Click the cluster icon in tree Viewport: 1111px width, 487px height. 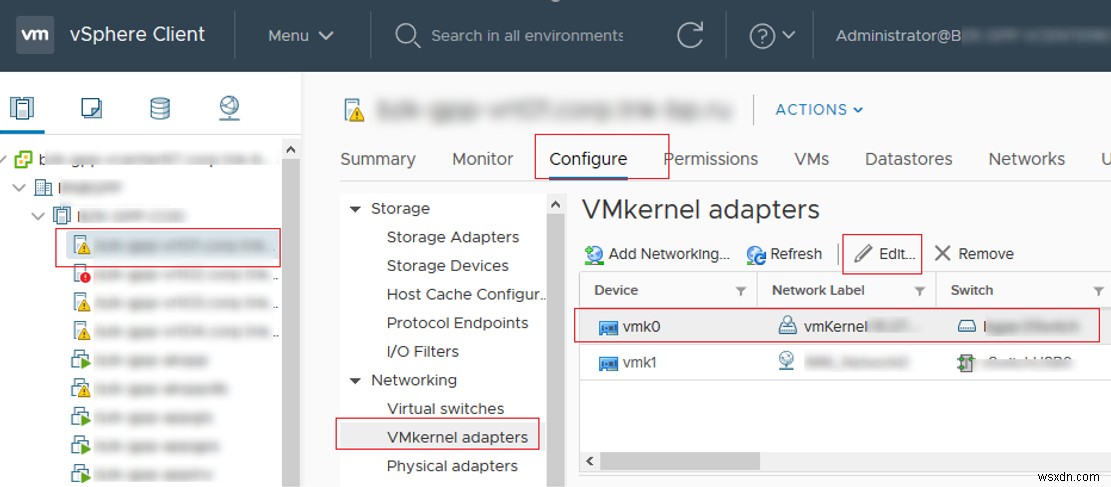point(62,215)
